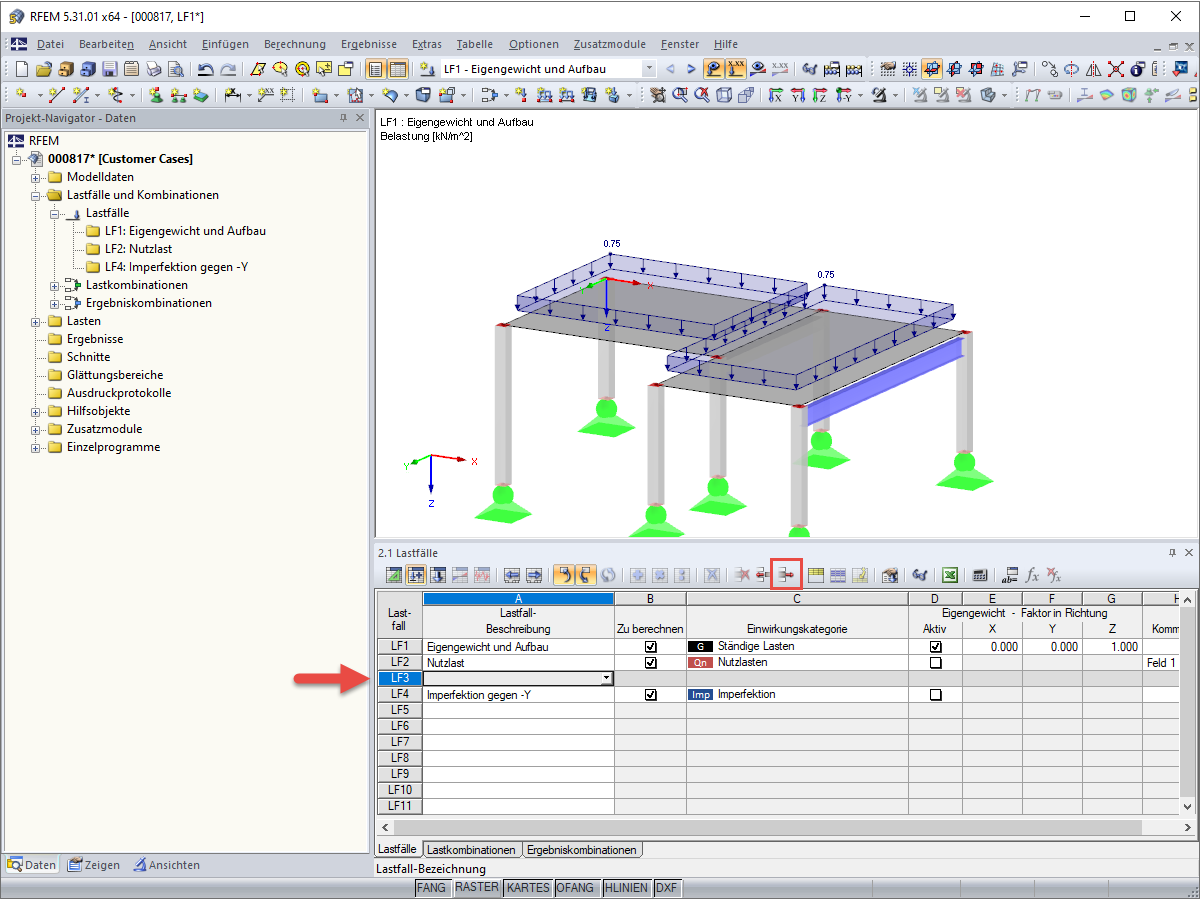Viewport: 1200px width, 900px height.
Task: Go to previous load case arrow
Action: click(670, 69)
